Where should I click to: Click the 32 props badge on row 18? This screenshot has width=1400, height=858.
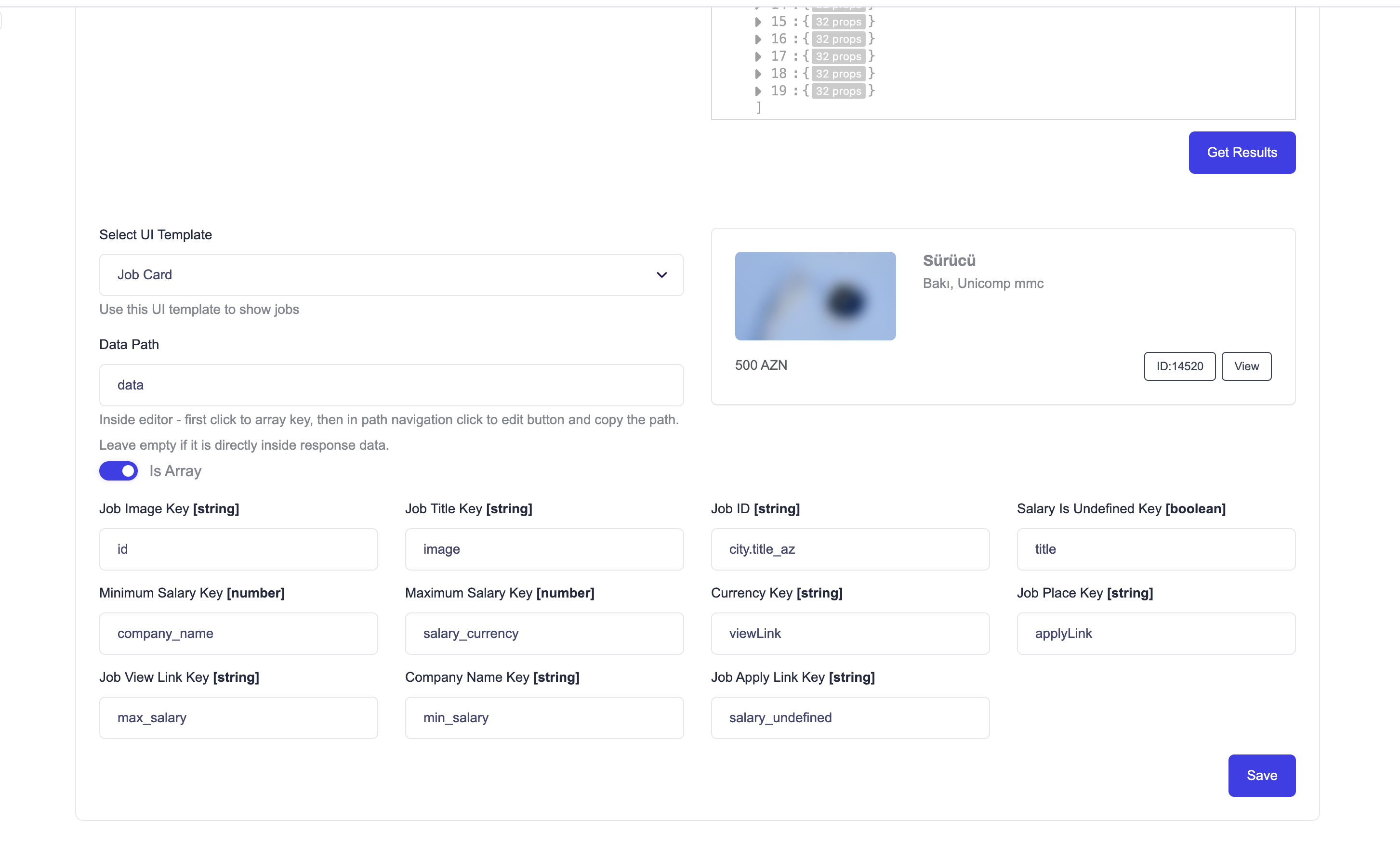838,73
